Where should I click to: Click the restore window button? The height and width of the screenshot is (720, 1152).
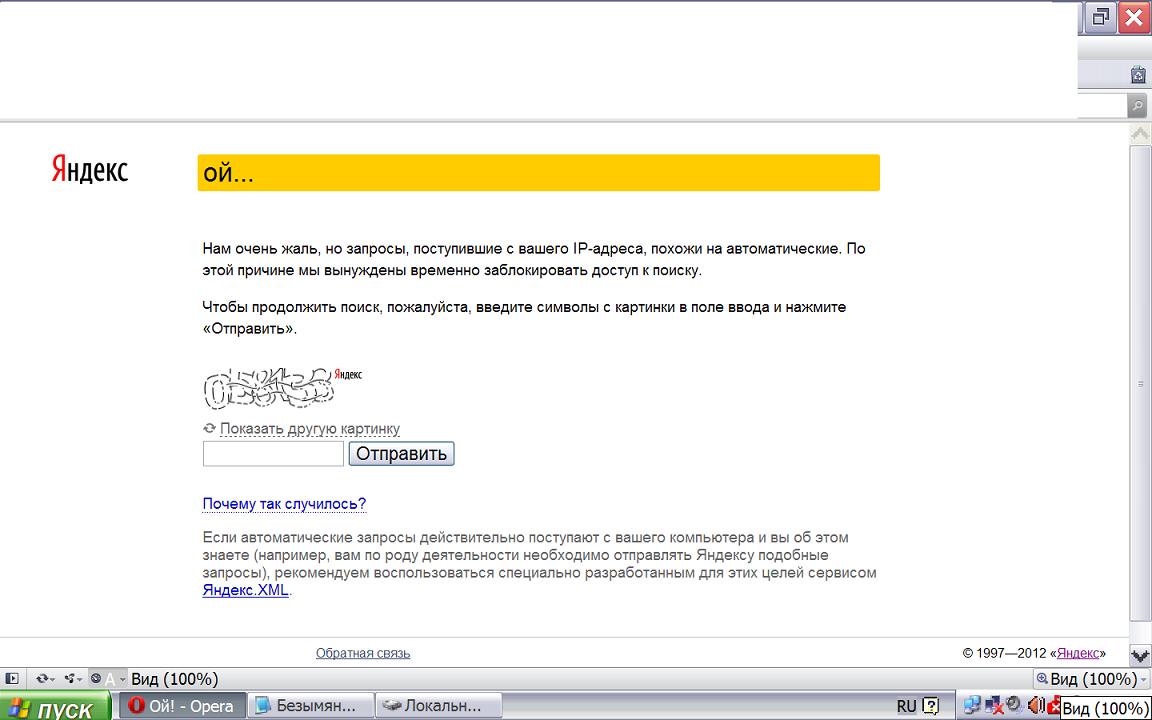coord(1100,18)
